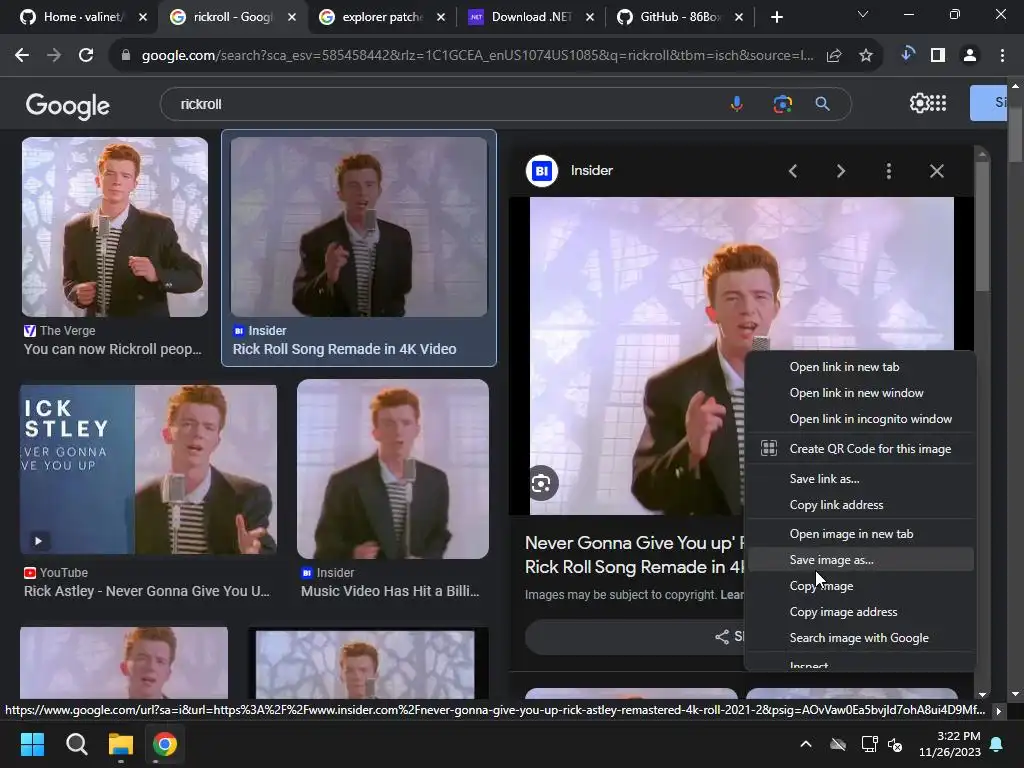This screenshot has width=1024, height=768.
Task: Open Never Gonna Give You up title link
Action: pos(634,554)
